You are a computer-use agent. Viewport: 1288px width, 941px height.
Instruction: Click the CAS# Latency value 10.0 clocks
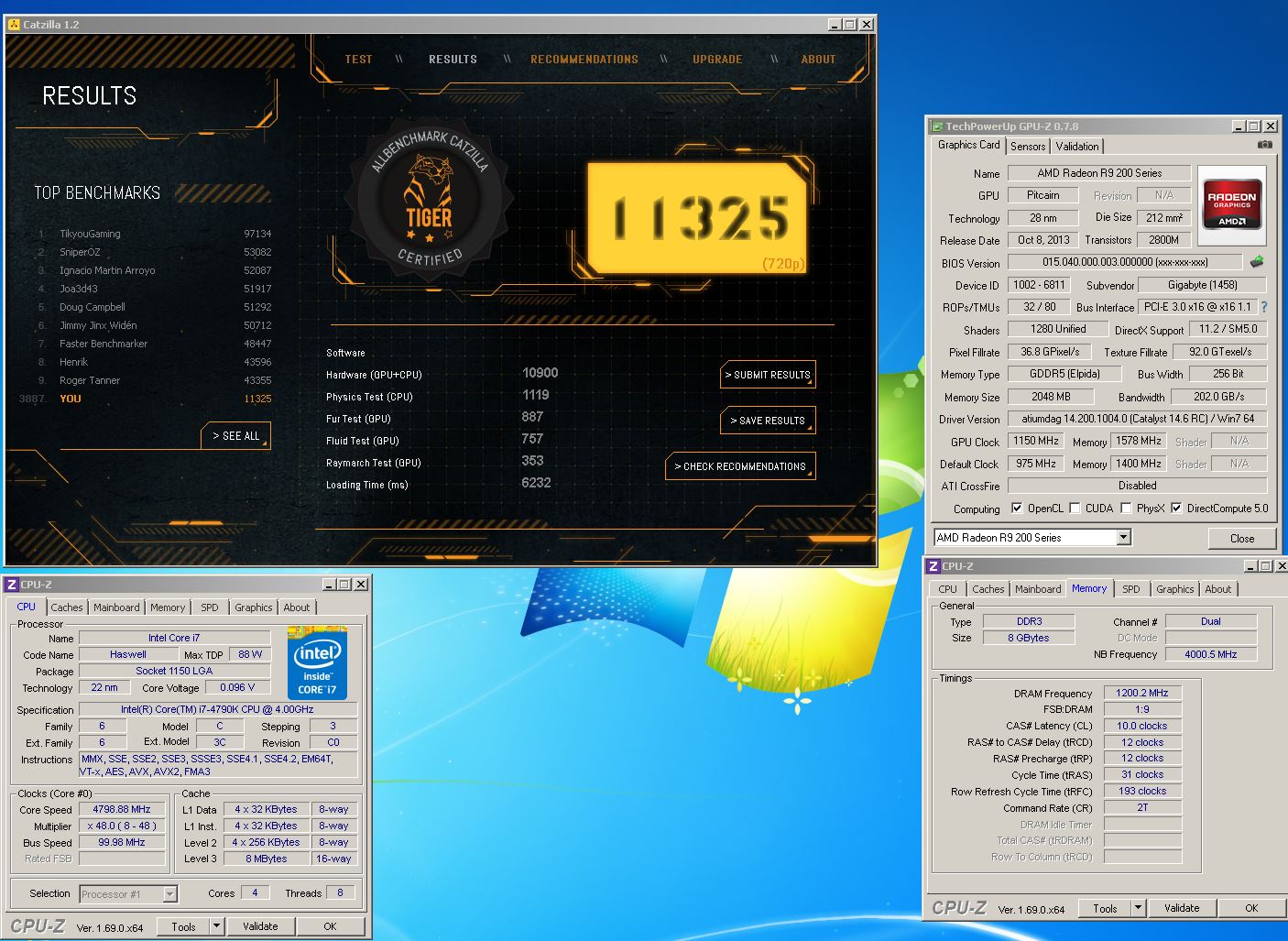1142,726
